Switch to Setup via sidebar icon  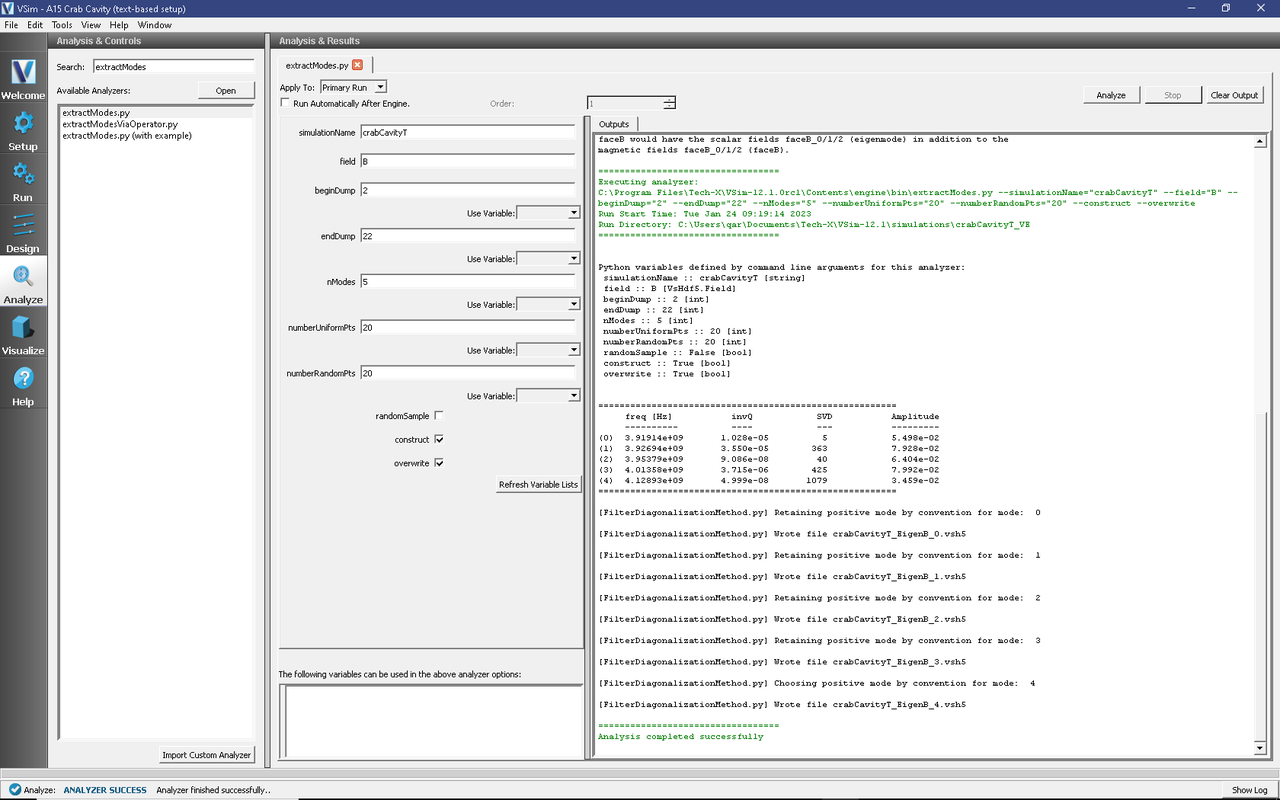[23, 131]
